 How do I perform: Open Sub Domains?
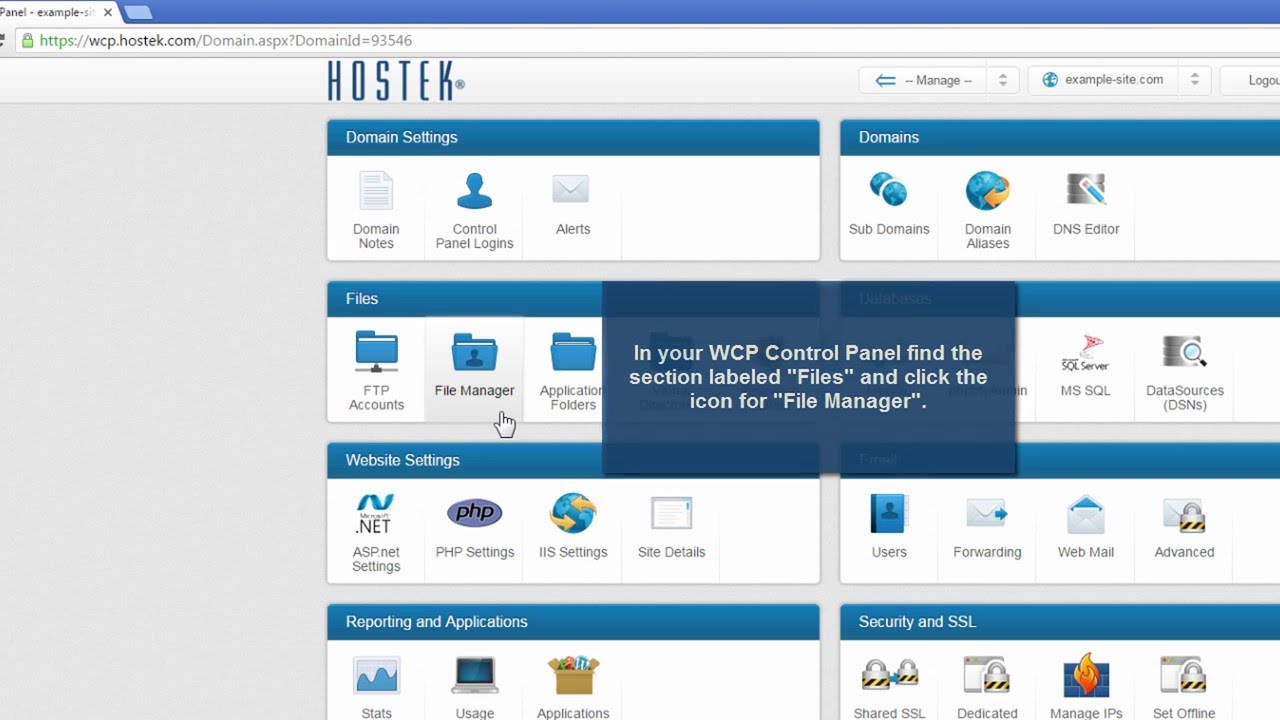pos(889,204)
